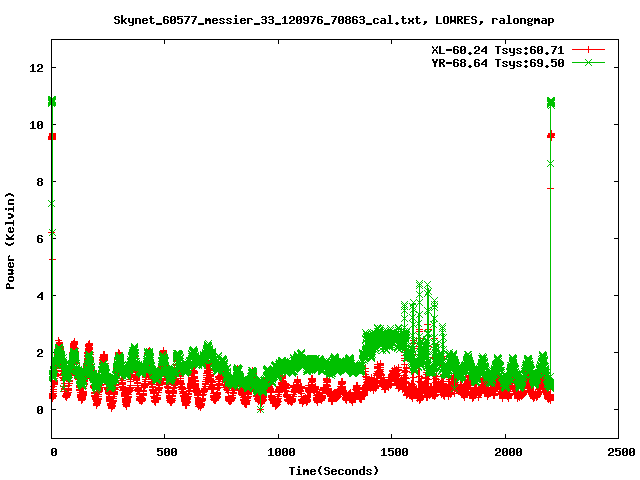Click the x-axis tick label 1000
Screen dimensions: 640x480
point(281,452)
